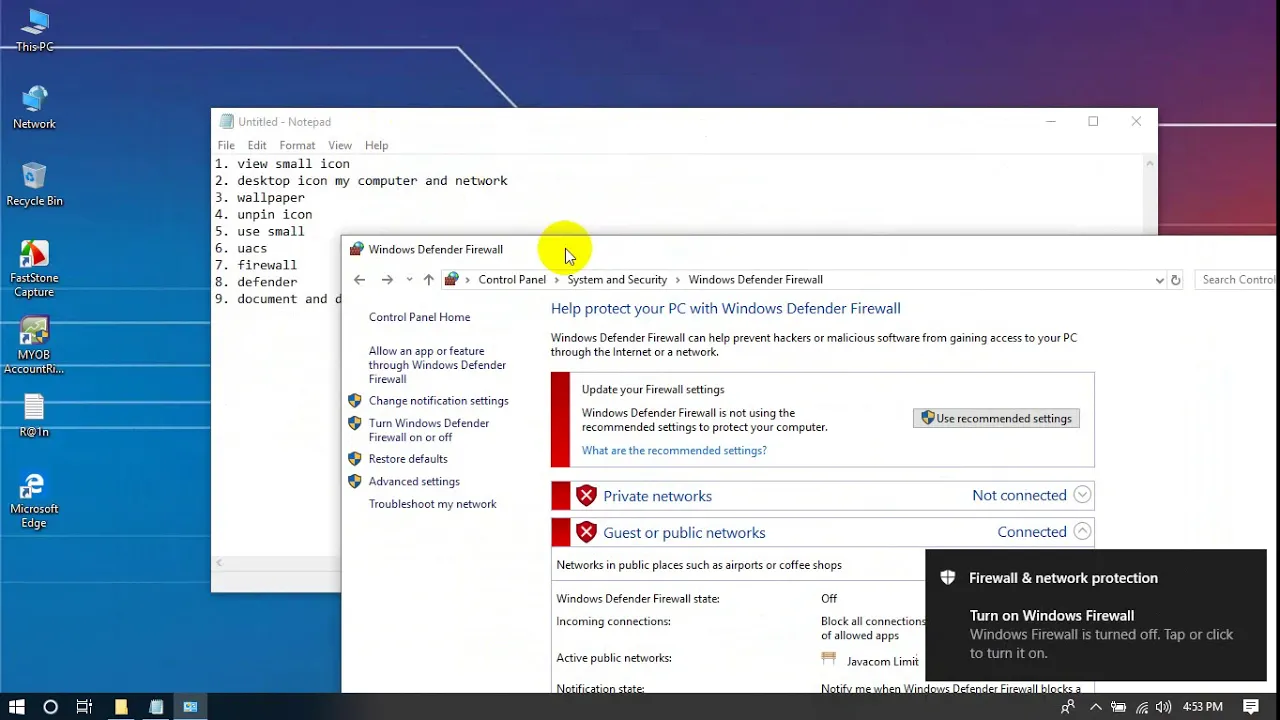The width and height of the screenshot is (1280, 720).
Task: Open Notepad Help menu
Action: (376, 146)
